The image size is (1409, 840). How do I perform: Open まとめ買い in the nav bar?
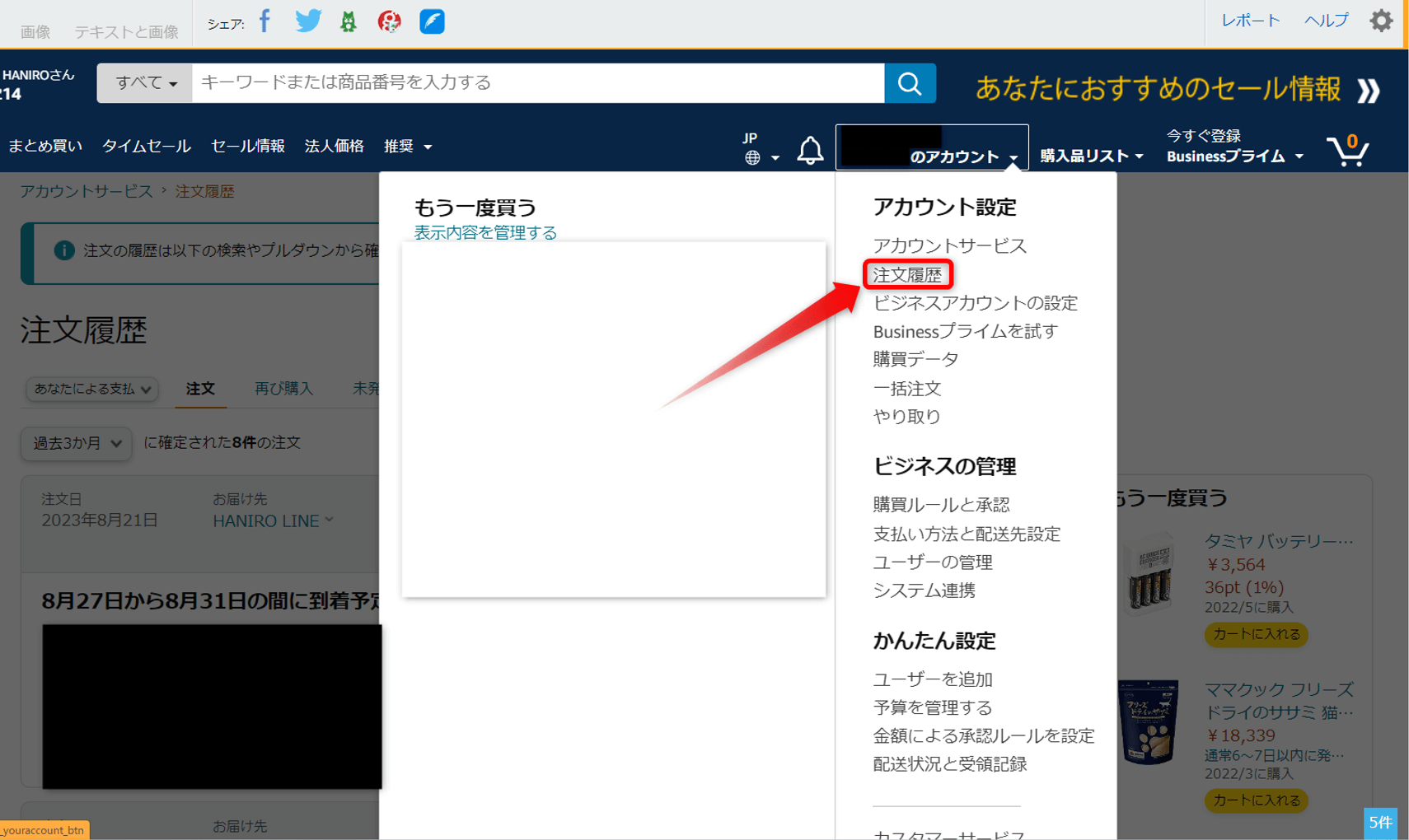(45, 147)
